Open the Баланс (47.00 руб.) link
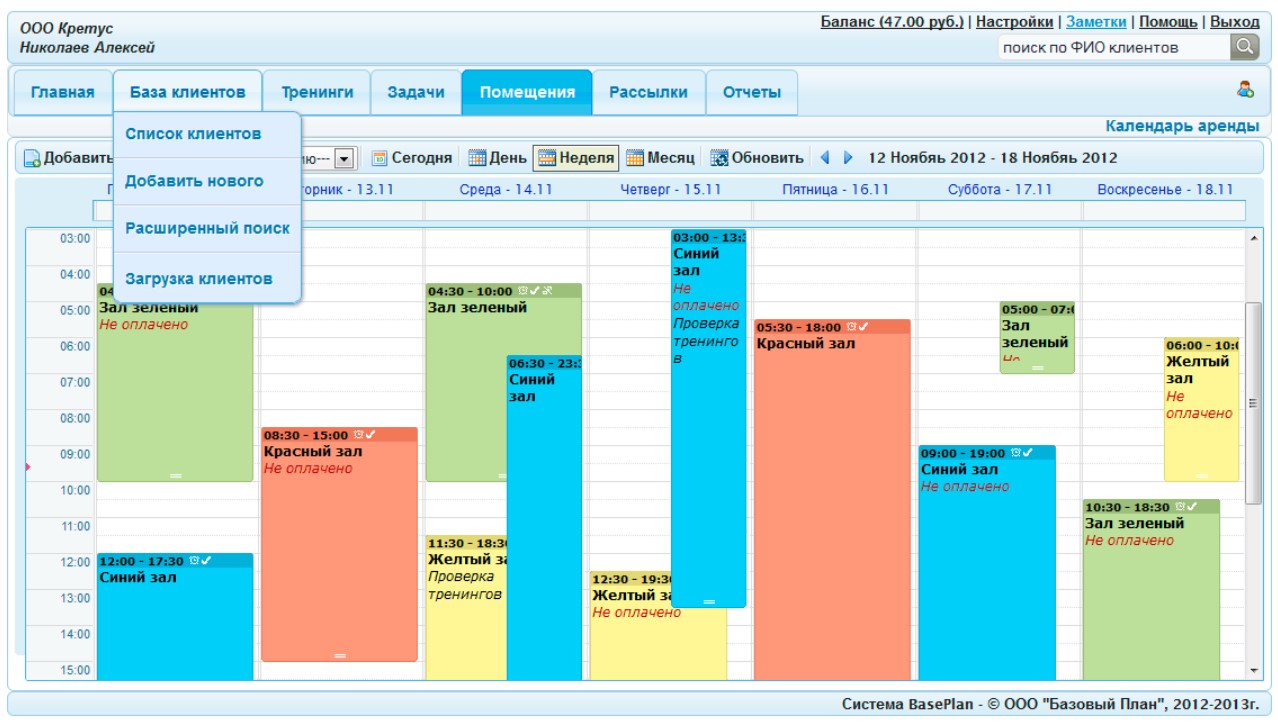The image size is (1278, 723). pyautogui.click(x=892, y=21)
